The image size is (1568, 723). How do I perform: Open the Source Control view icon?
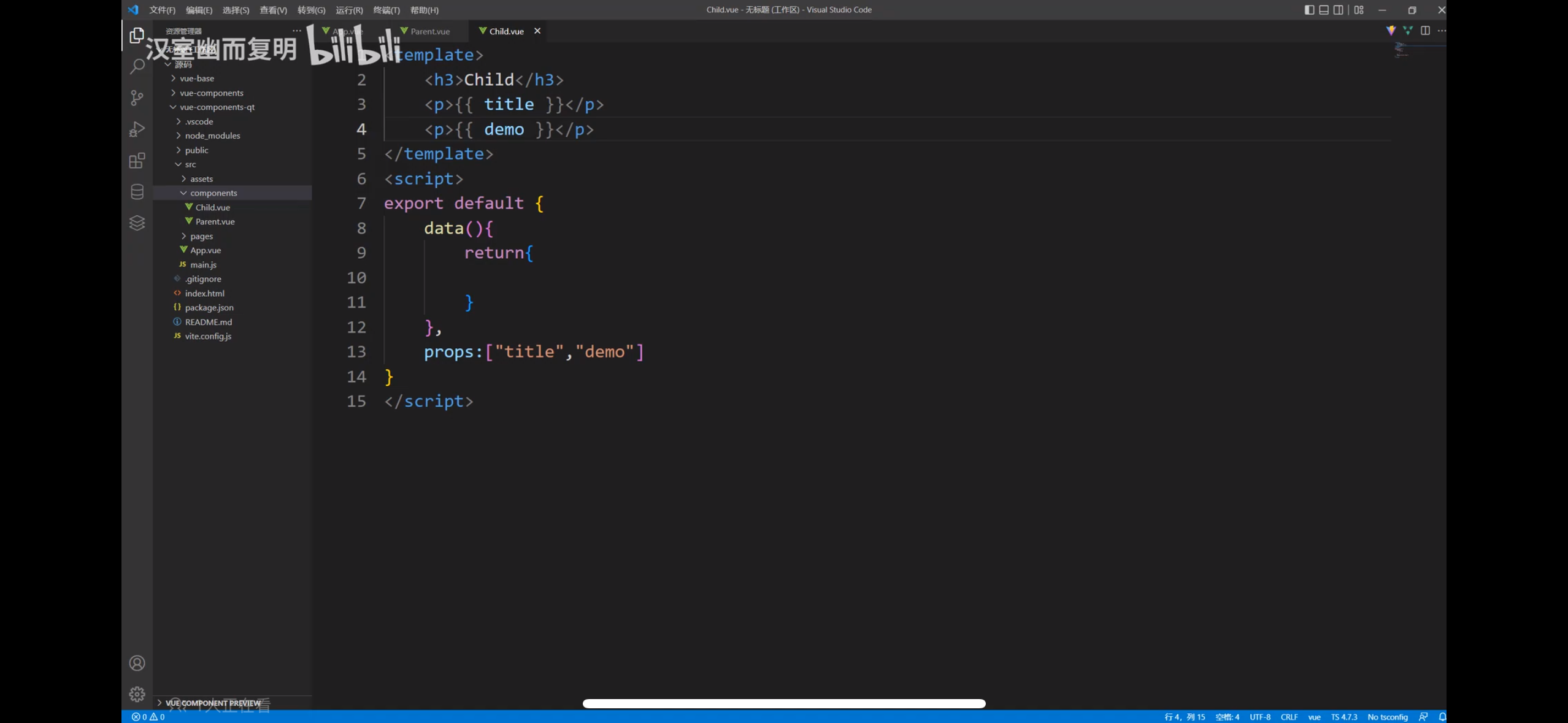[x=137, y=98]
